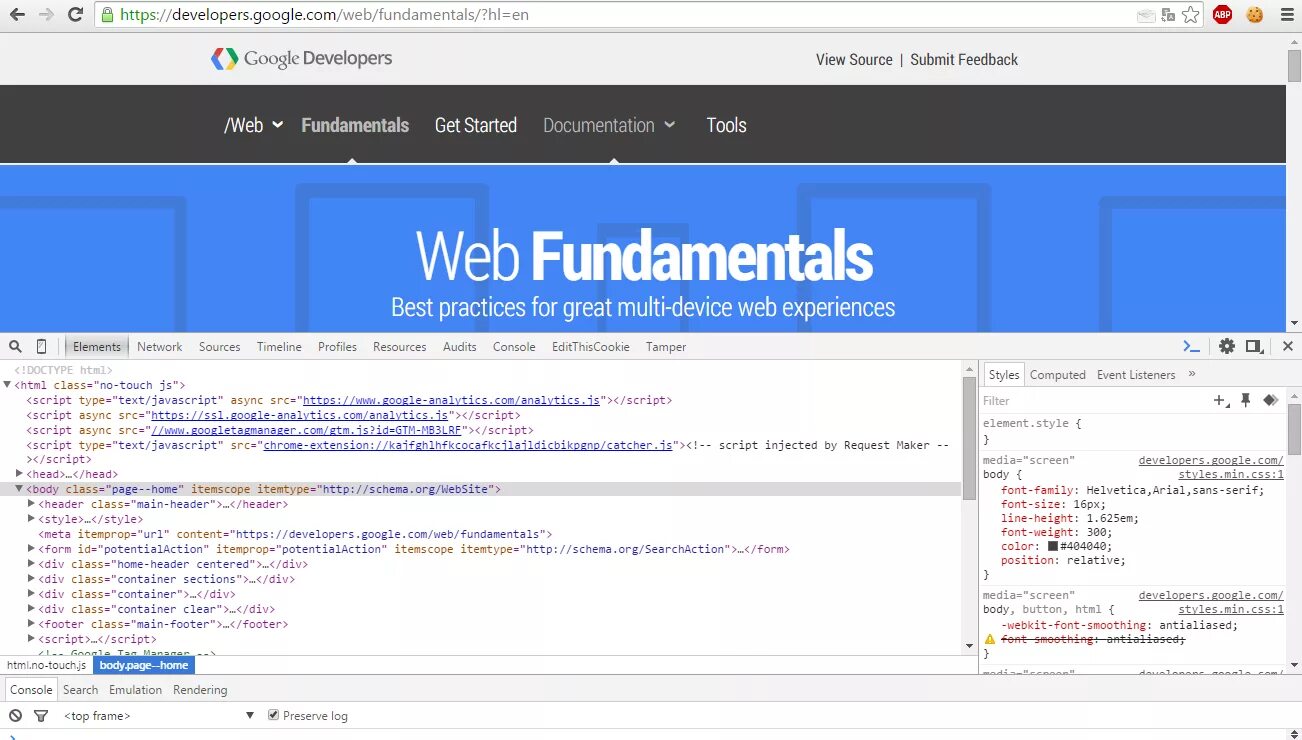Open the Tamper DevTools tab
The image size is (1302, 740).
(666, 347)
